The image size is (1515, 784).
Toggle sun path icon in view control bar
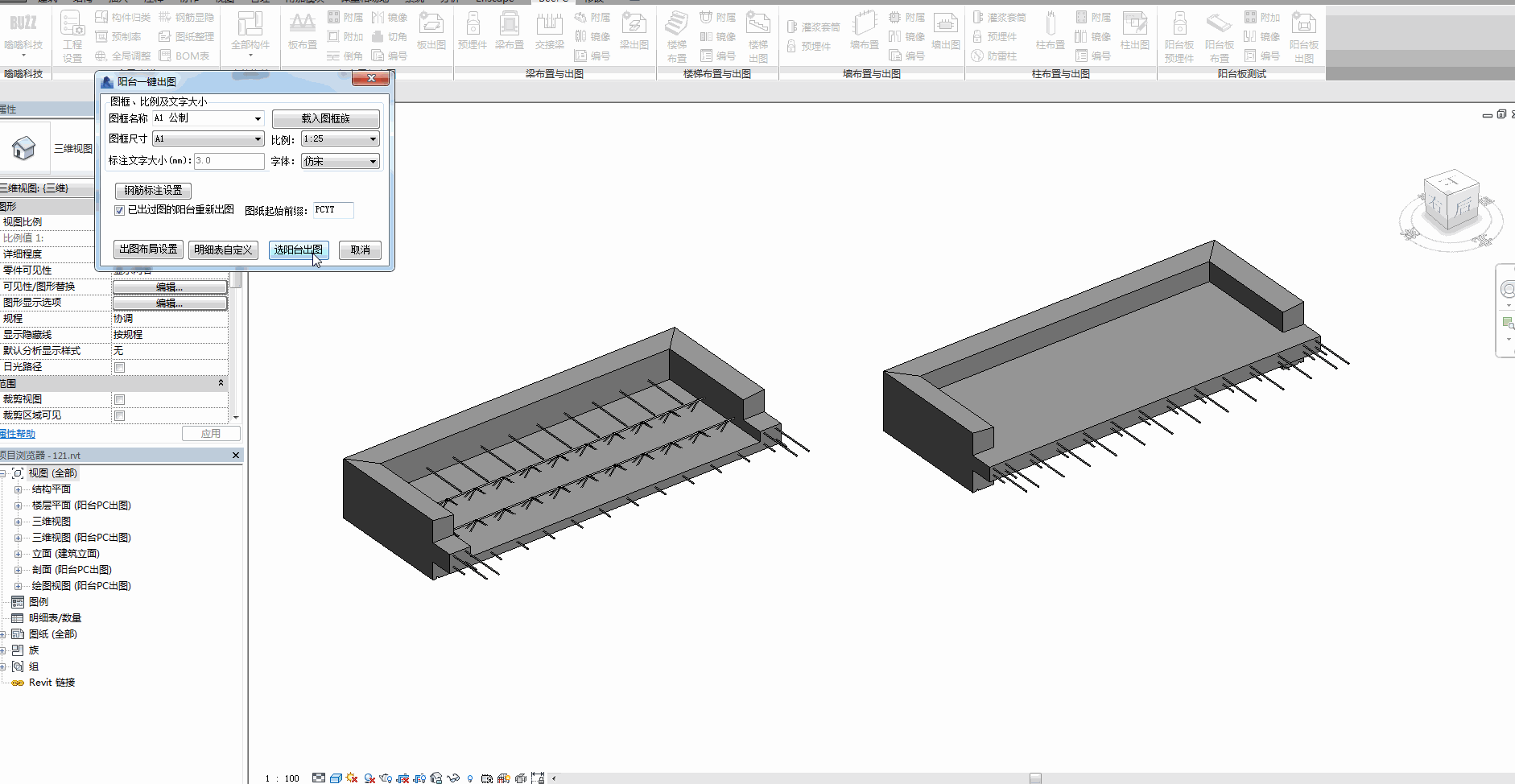tap(352, 778)
